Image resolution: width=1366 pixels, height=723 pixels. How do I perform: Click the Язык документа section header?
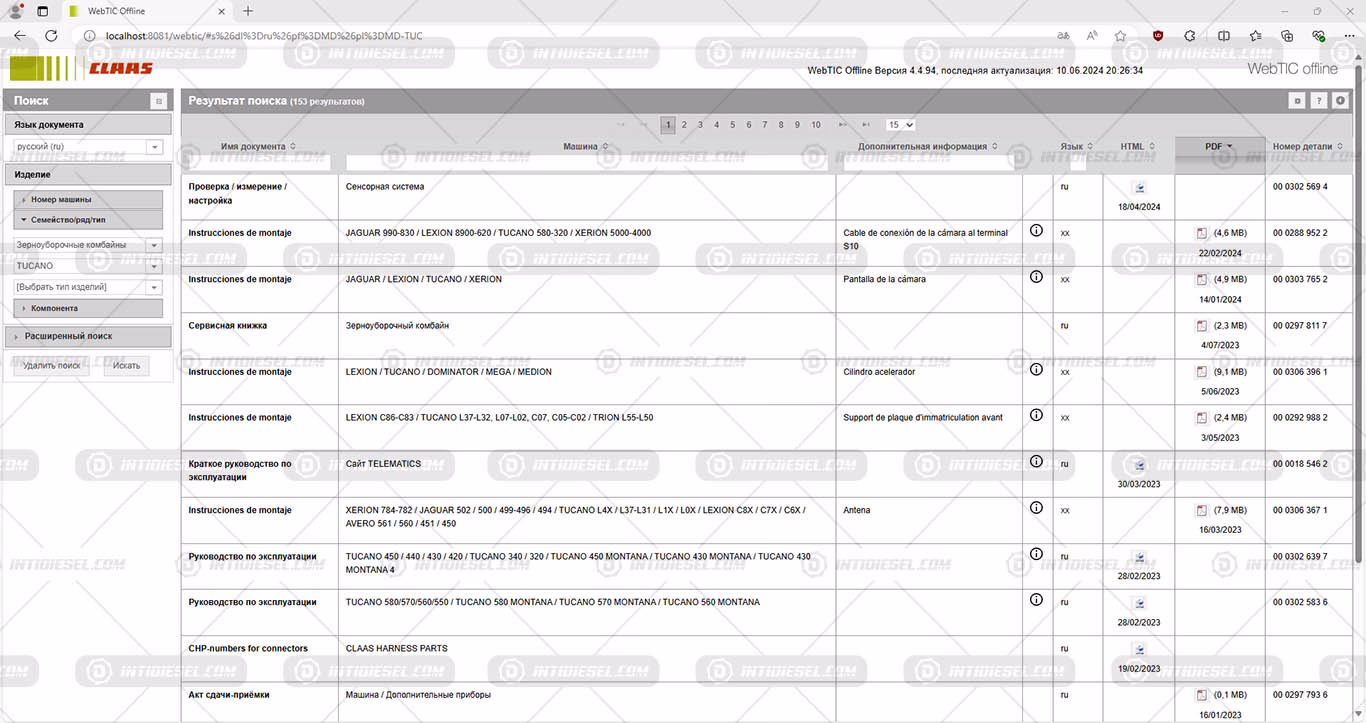point(88,125)
